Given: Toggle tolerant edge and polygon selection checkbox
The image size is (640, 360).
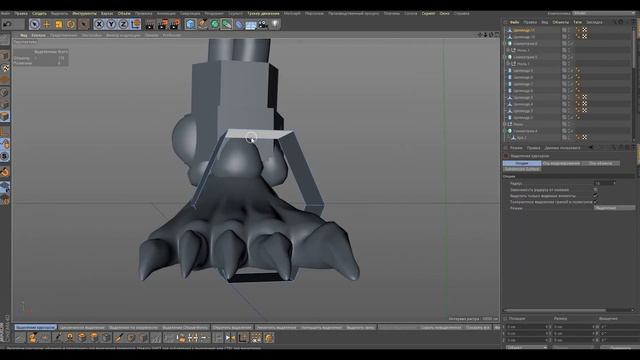Looking at the screenshot, I should tap(596, 202).
